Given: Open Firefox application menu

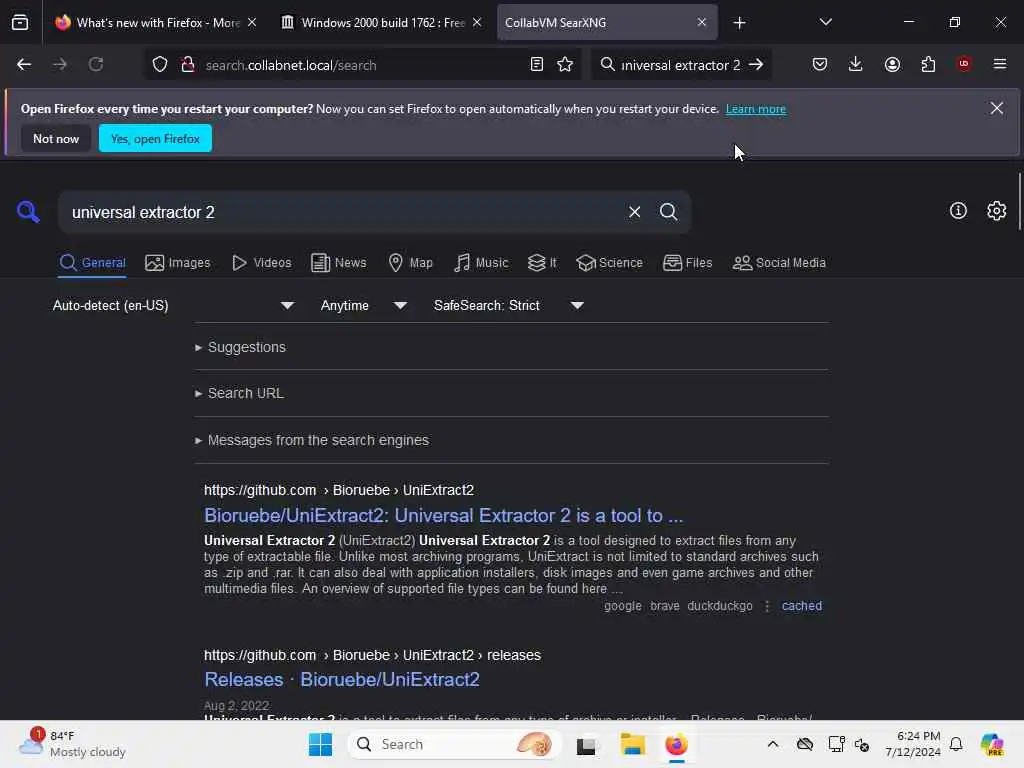Looking at the screenshot, I should [x=1000, y=64].
